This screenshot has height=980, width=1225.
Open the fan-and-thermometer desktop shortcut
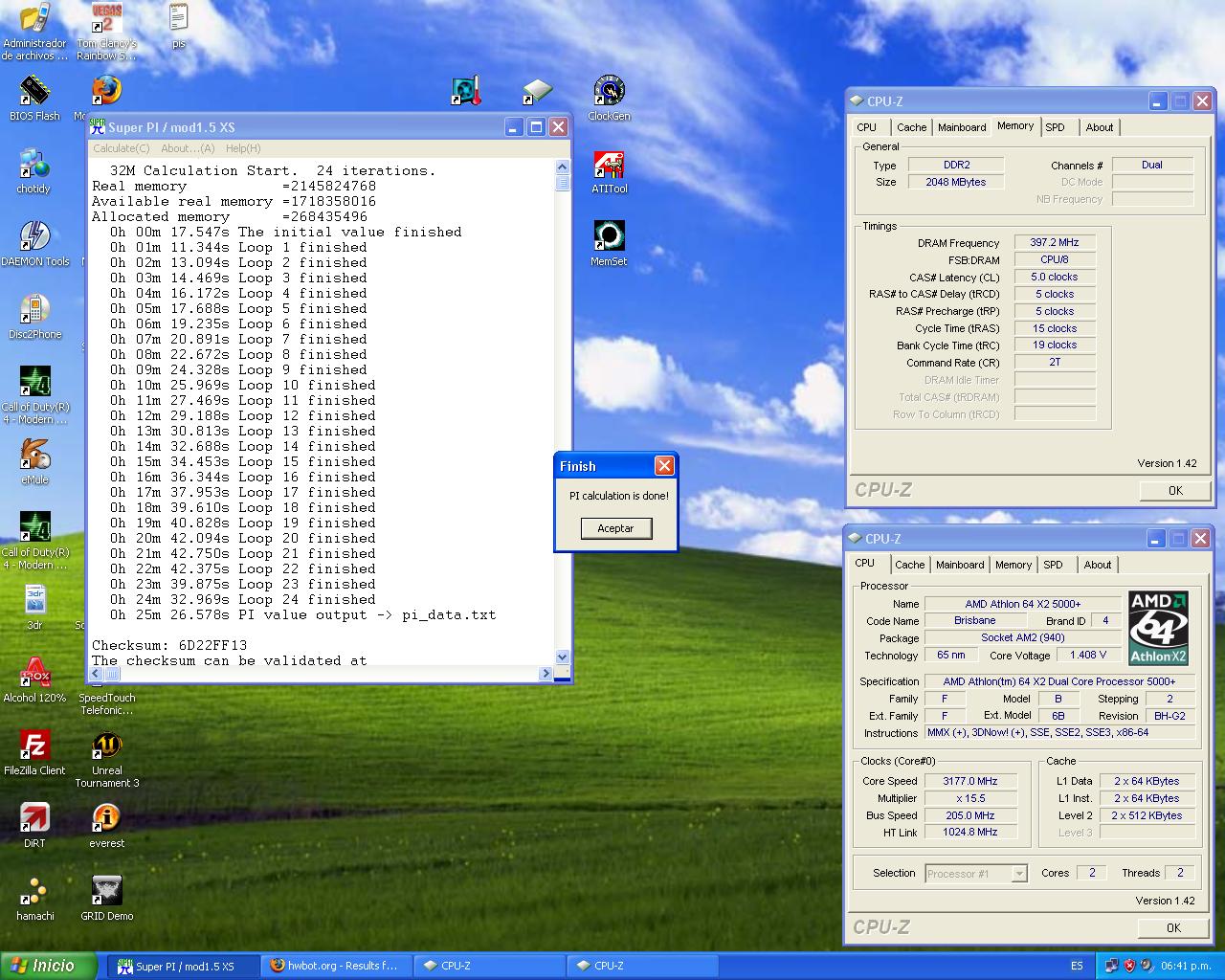coord(466,91)
